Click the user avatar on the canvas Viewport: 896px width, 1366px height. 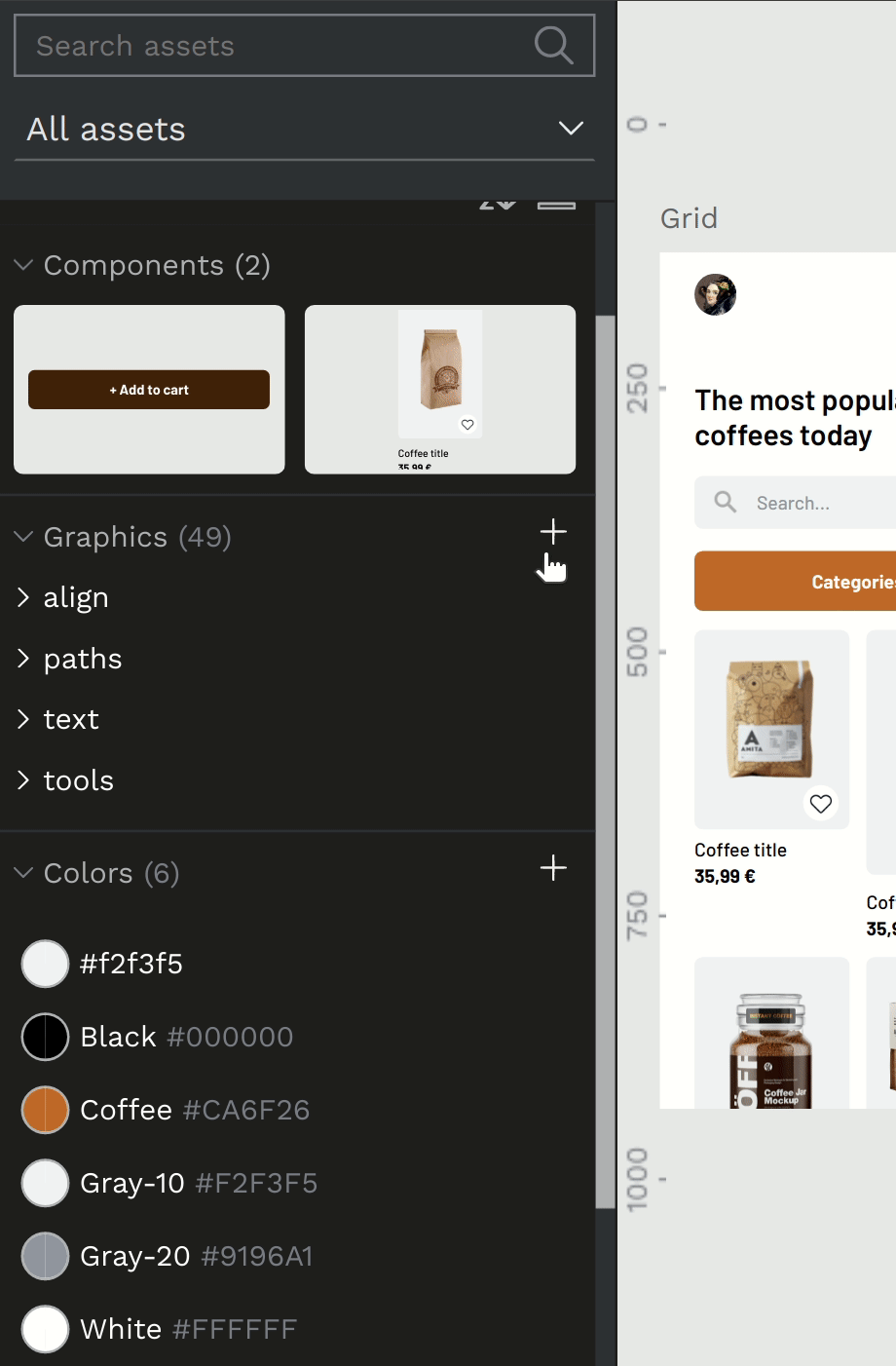point(715,294)
